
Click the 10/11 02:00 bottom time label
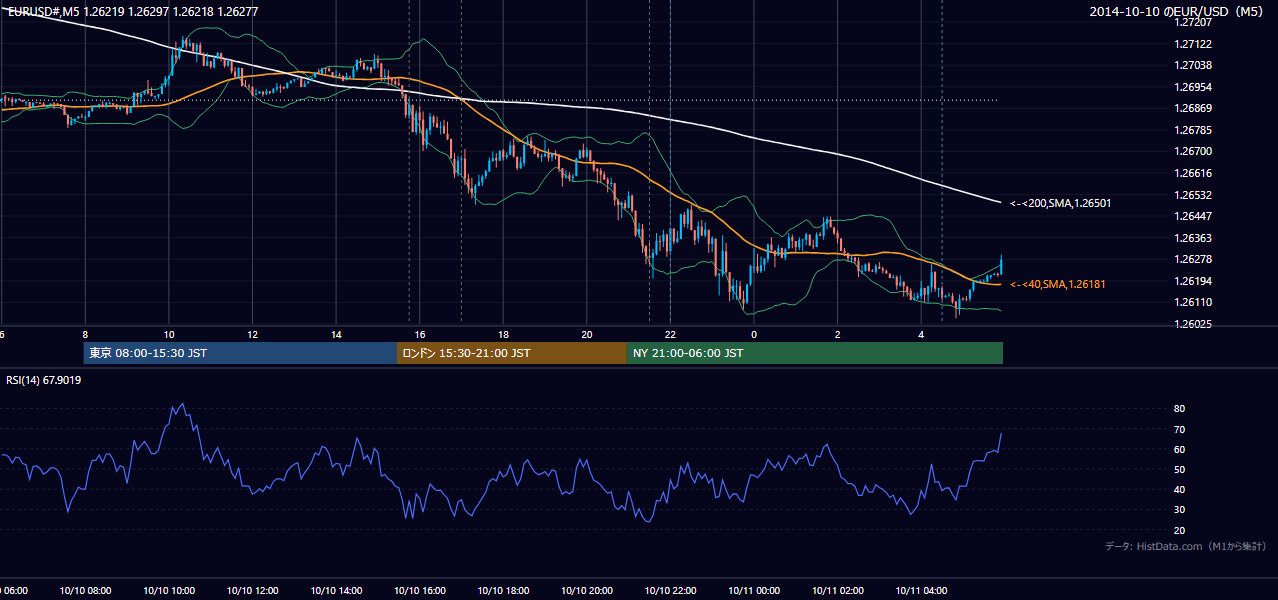838,591
